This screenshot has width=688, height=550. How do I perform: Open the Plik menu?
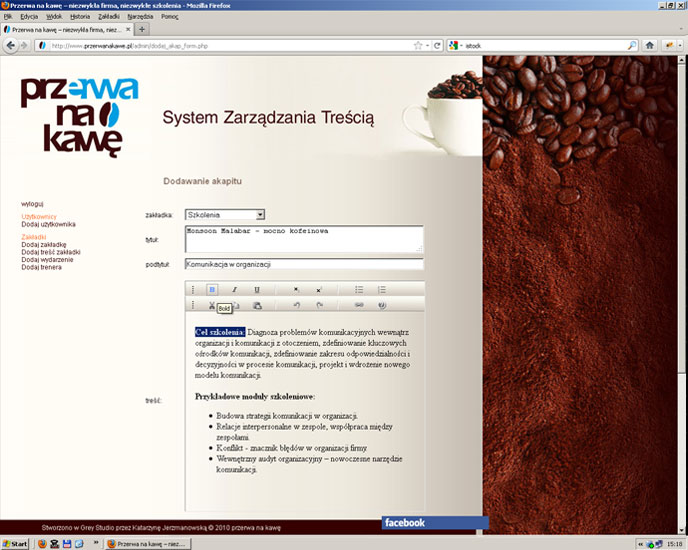[8, 17]
